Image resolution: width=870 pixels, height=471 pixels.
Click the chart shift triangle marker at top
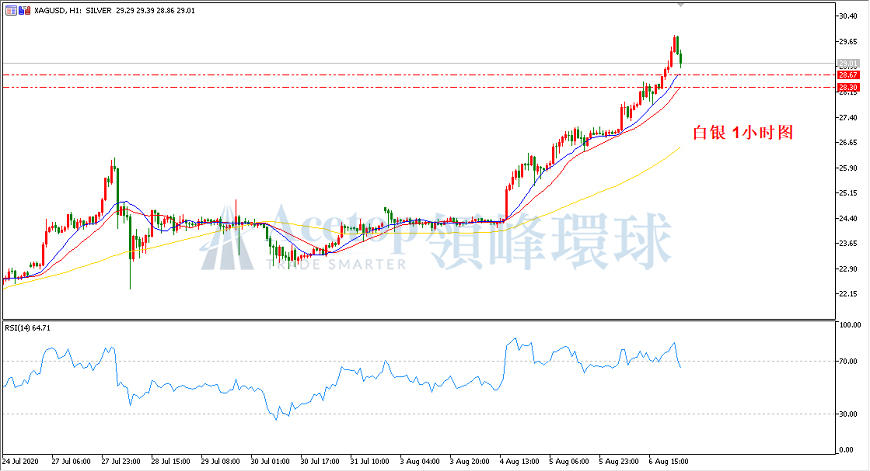coord(681,4)
